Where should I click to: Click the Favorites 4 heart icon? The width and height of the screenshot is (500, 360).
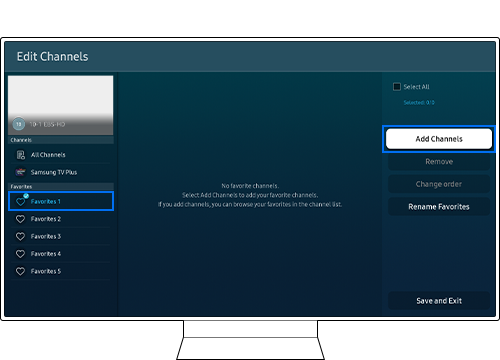20,254
